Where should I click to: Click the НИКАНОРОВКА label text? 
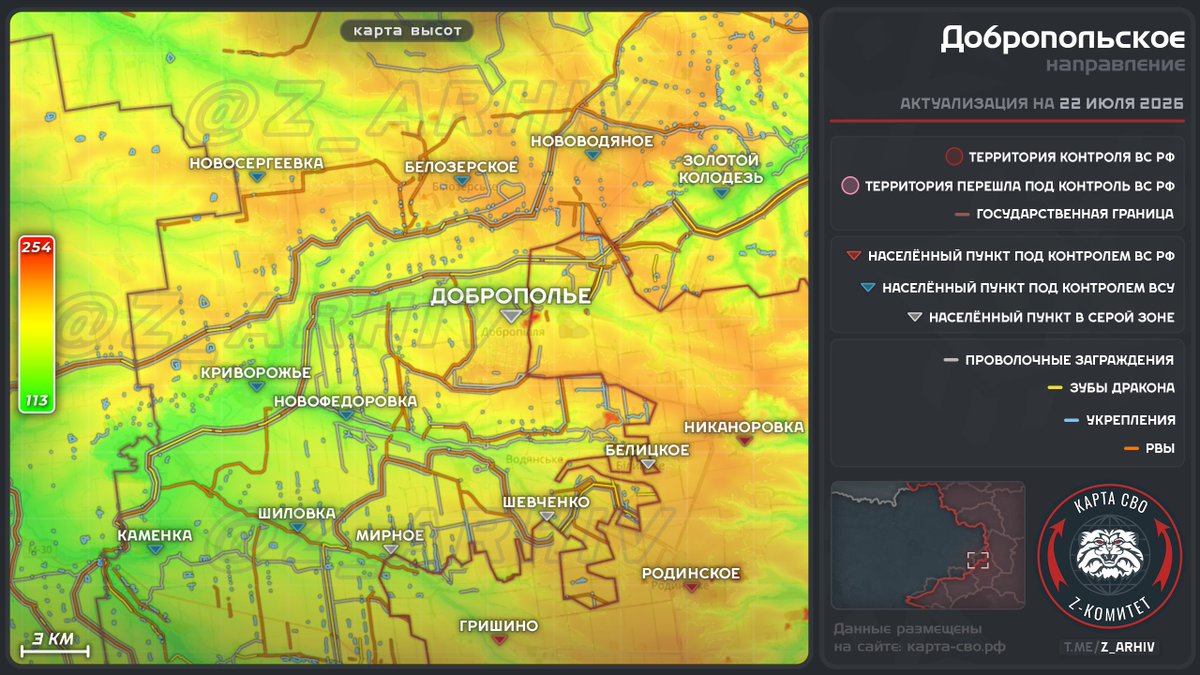point(744,427)
